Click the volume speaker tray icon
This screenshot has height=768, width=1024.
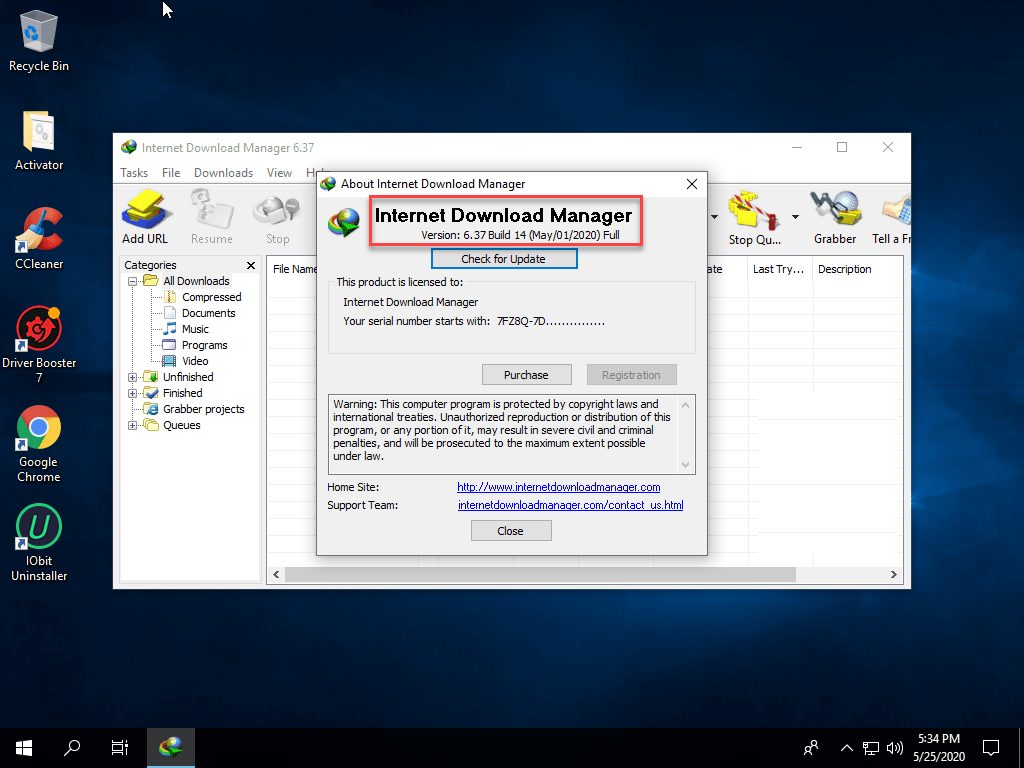tap(895, 748)
